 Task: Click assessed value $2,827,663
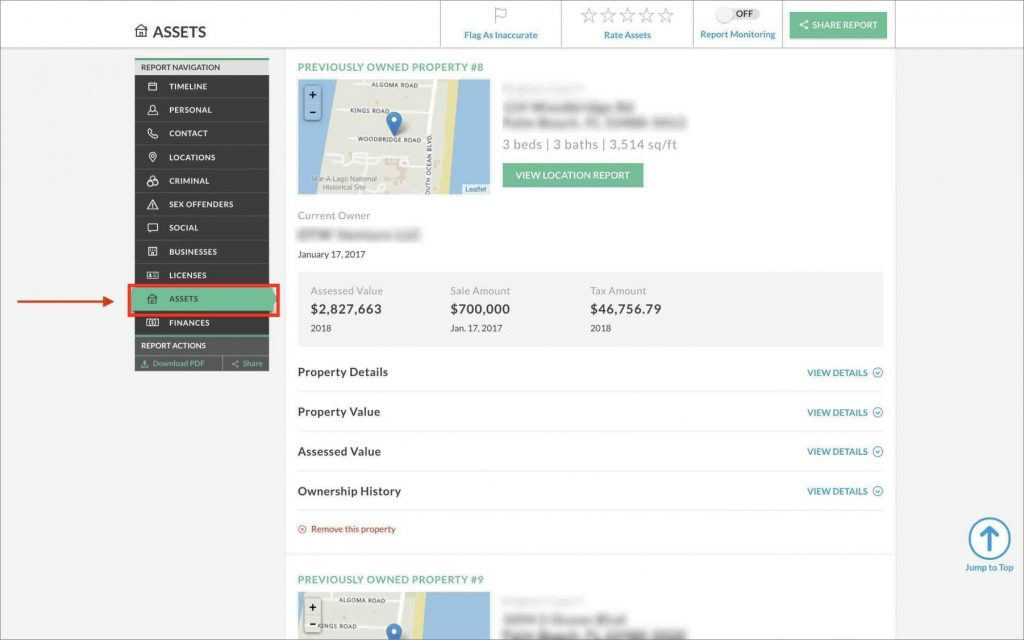pos(346,310)
